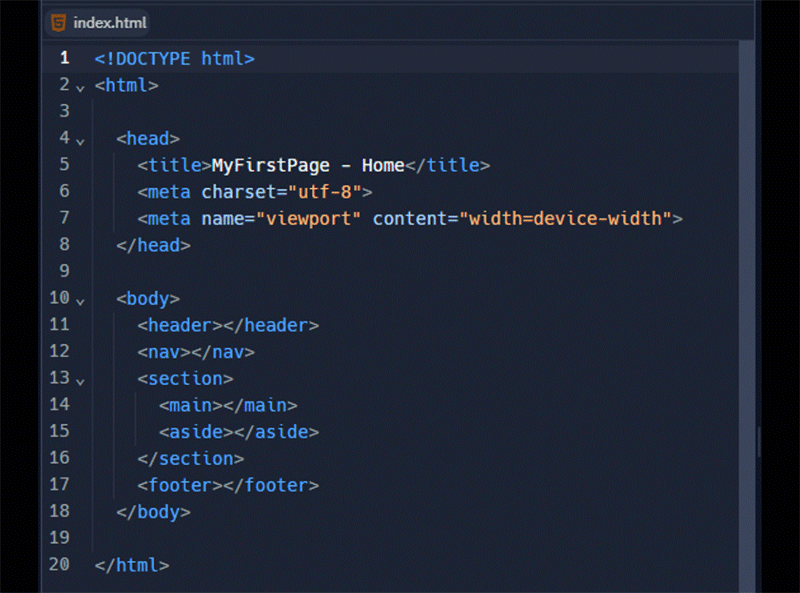Fold the body block at line 10
Screen dimensions: 800x593
(x=80, y=302)
